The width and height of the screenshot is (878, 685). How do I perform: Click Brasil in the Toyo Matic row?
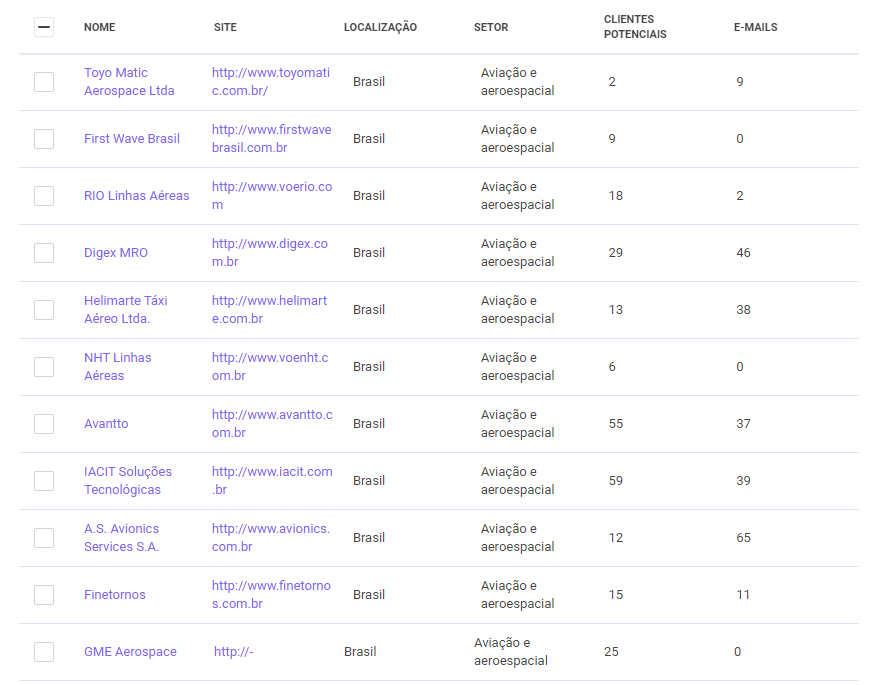369,82
